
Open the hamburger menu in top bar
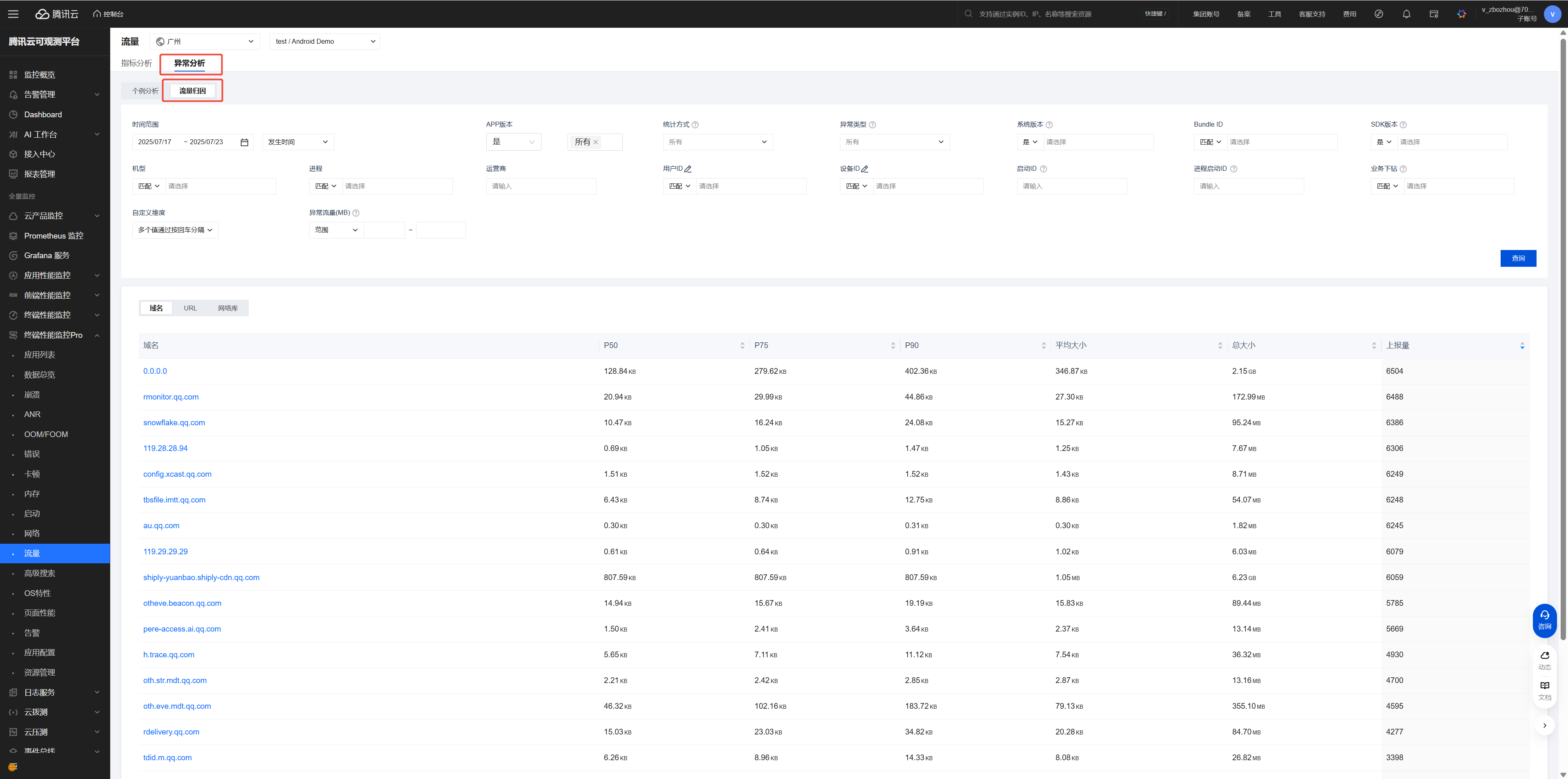(13, 14)
